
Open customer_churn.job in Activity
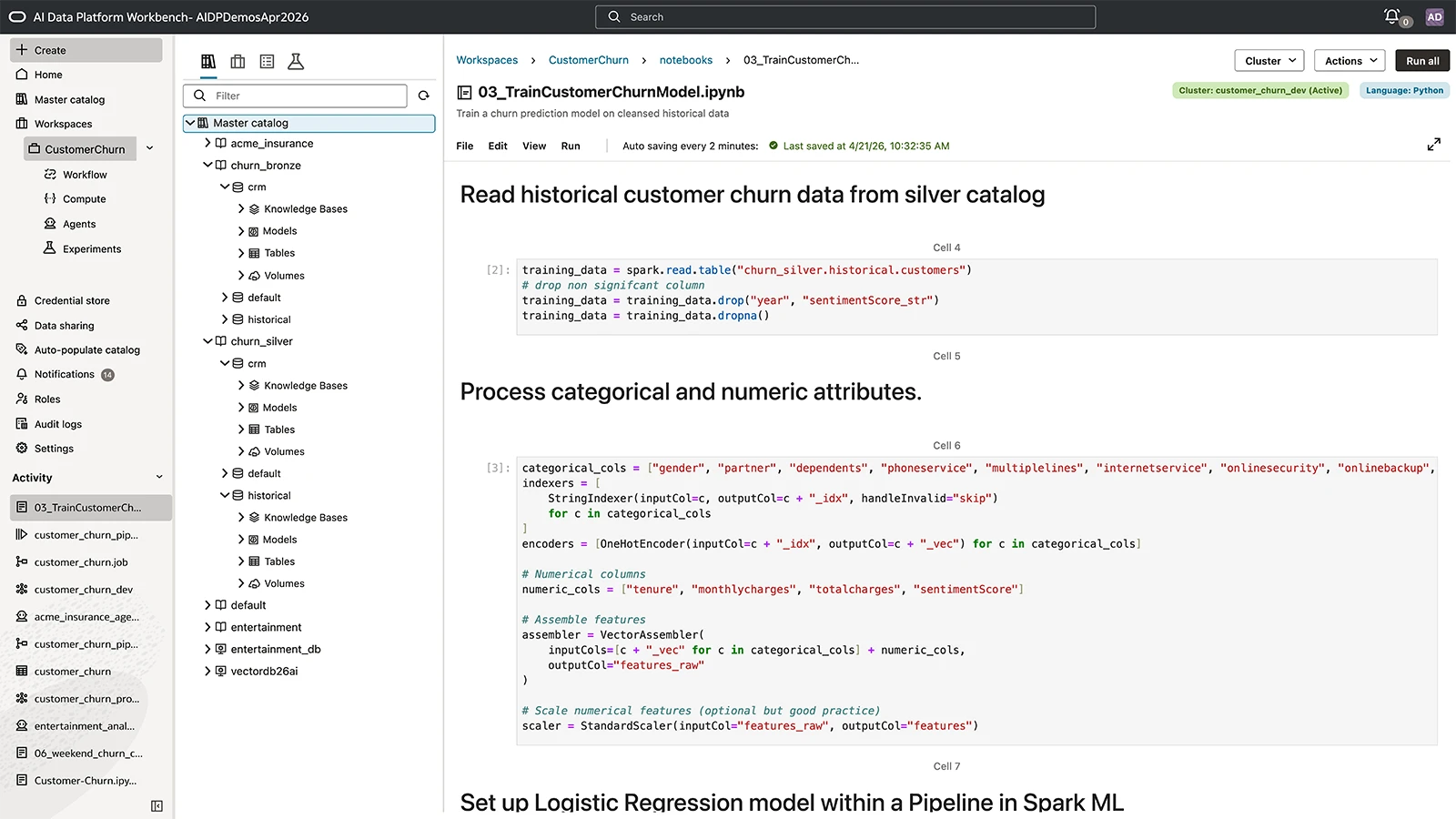(x=81, y=562)
